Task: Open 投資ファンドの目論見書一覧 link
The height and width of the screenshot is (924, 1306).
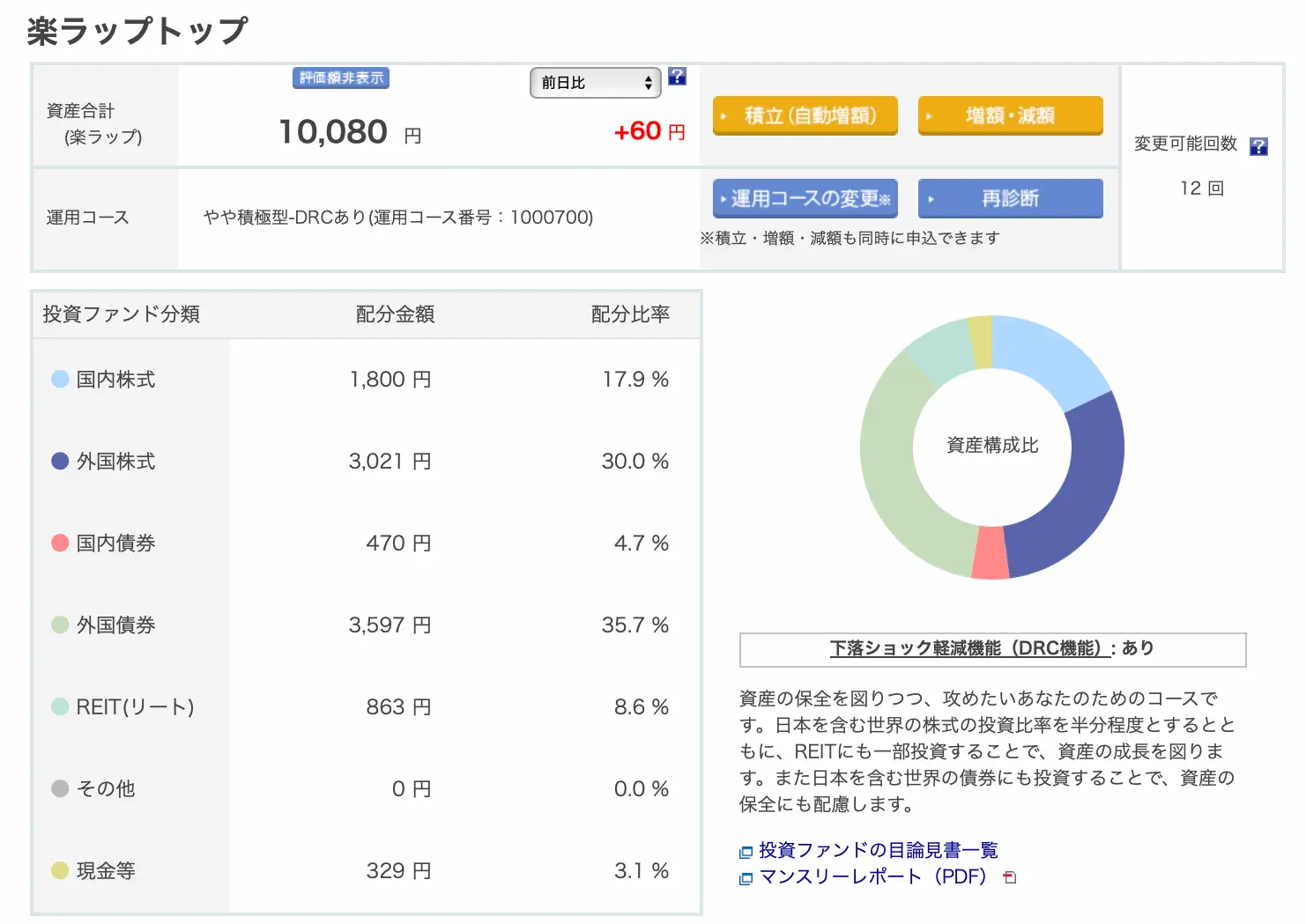Action: point(878,850)
